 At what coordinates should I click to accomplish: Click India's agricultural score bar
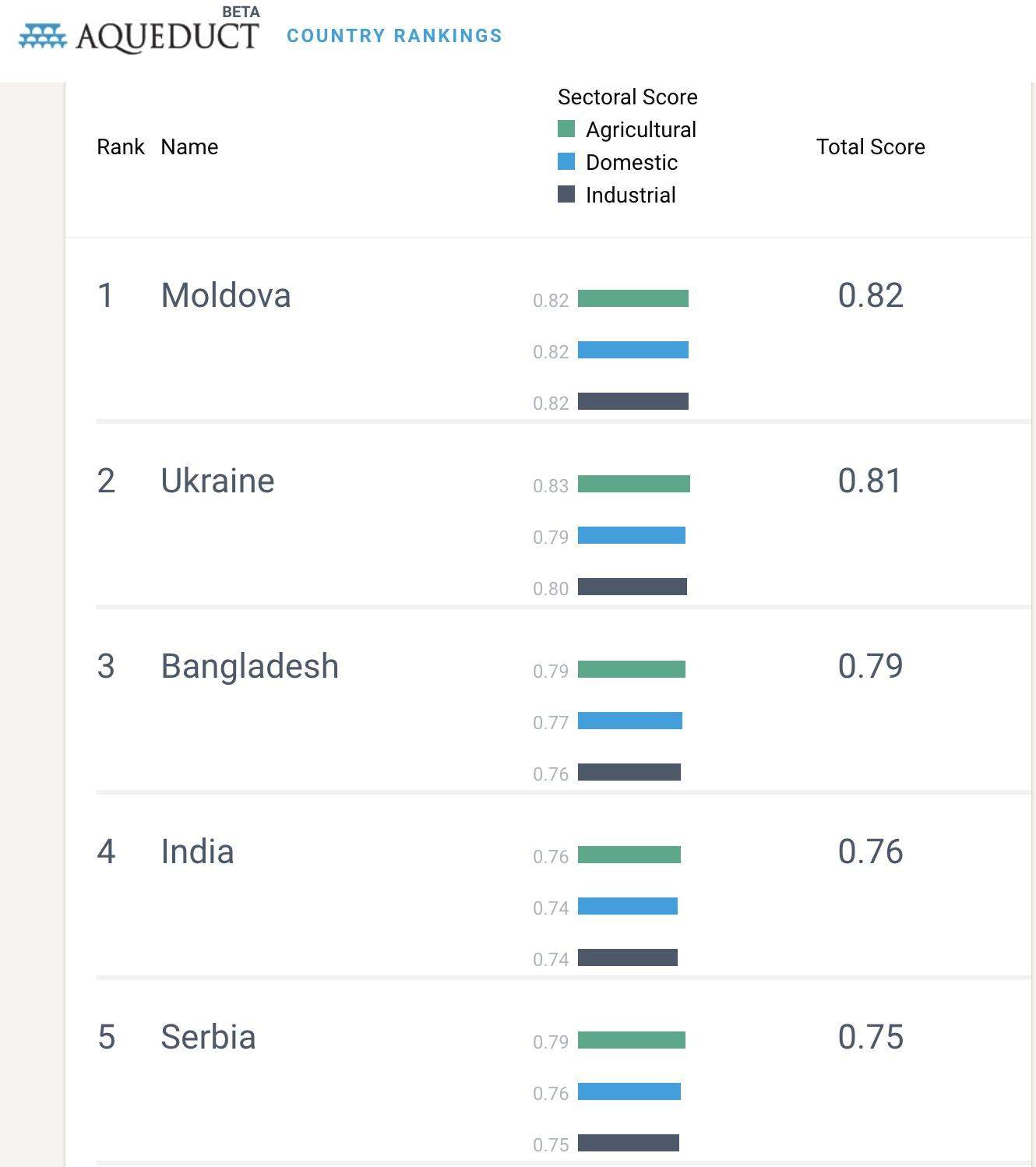(x=629, y=855)
